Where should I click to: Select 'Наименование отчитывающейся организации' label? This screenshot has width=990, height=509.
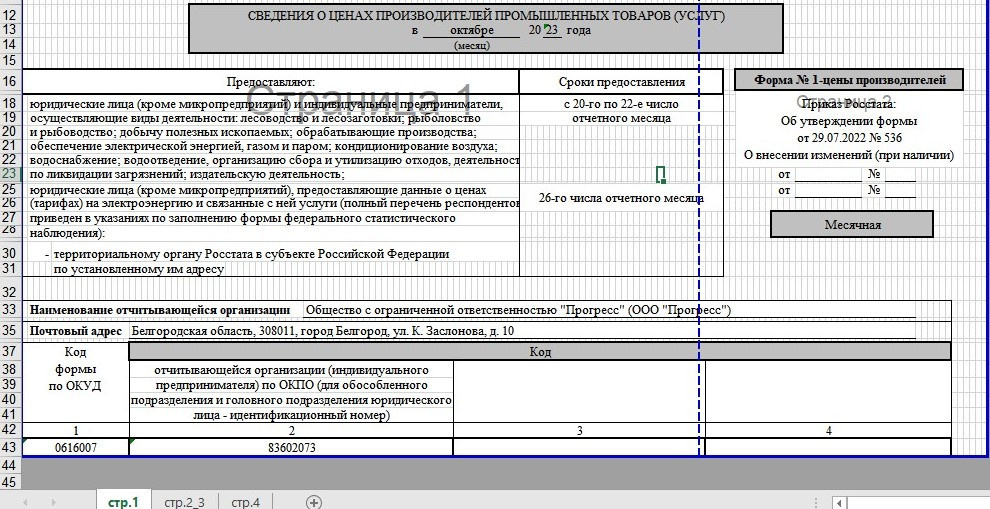pyautogui.click(x=160, y=309)
